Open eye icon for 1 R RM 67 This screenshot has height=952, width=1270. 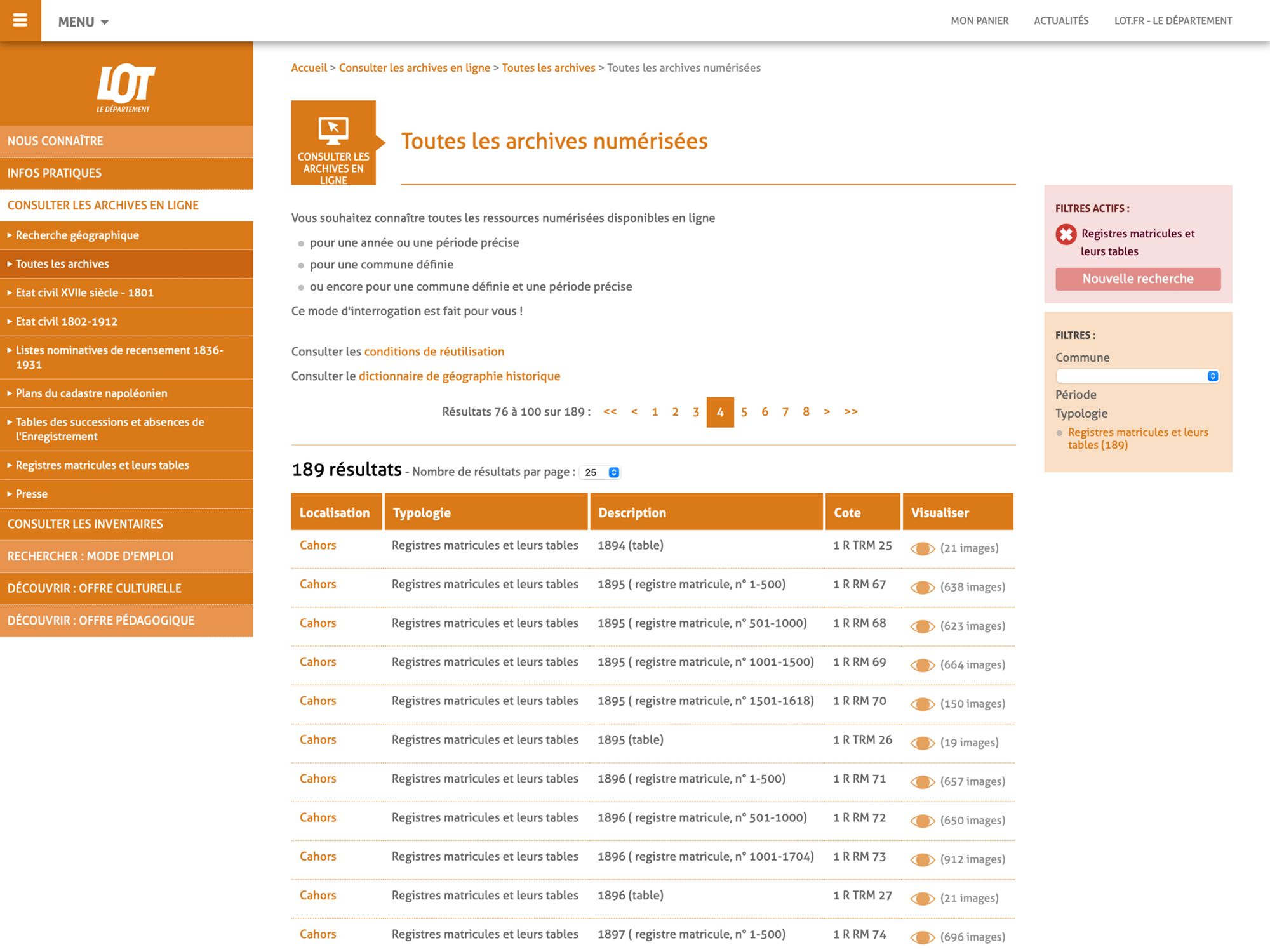(x=923, y=588)
